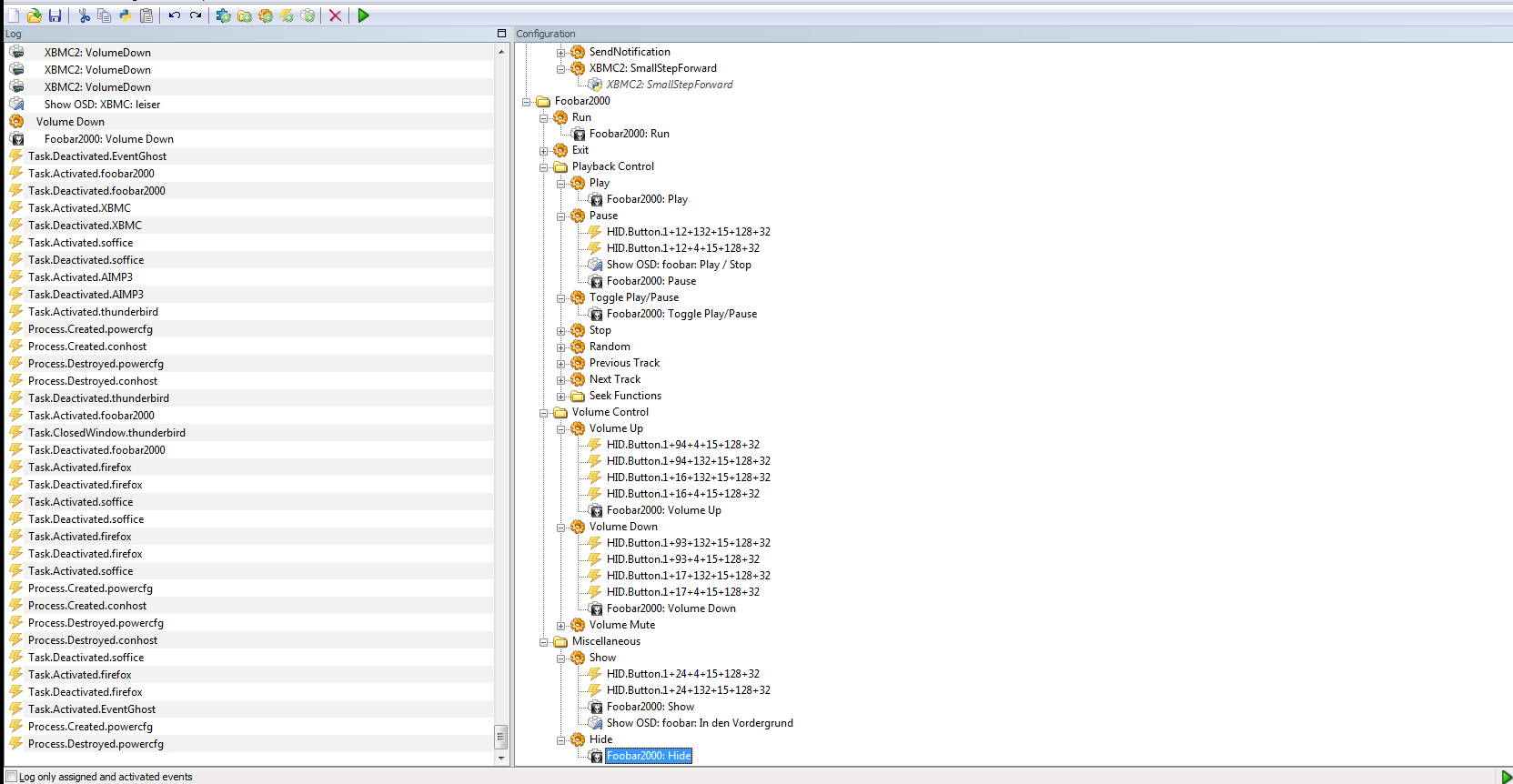The height and width of the screenshot is (784, 1513).
Task: Click the Add Plugin toolbar icon
Action: pos(223,15)
